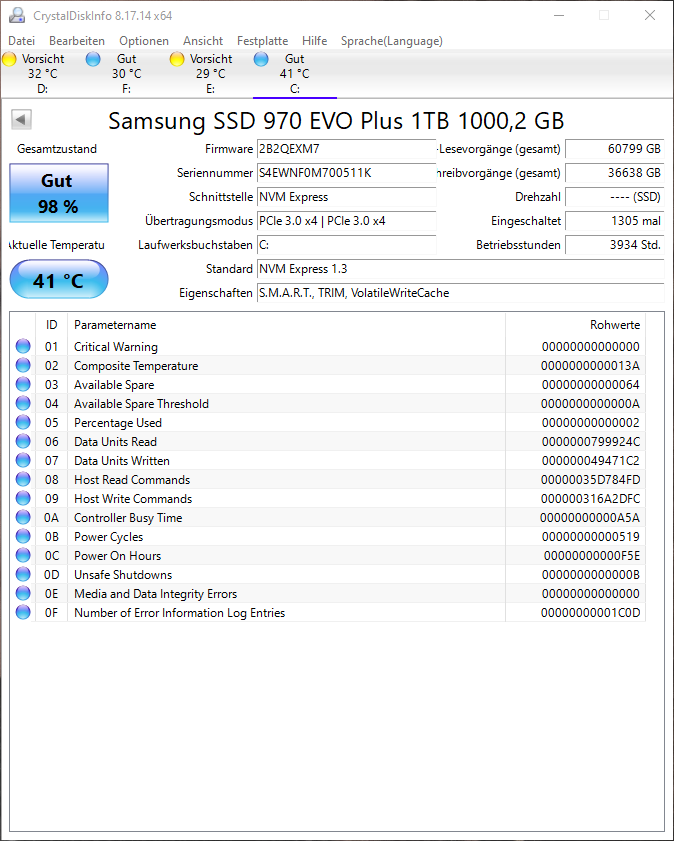Click the Composite Temperature status icon
Screen dimensions: 674x841
click(x=23, y=365)
